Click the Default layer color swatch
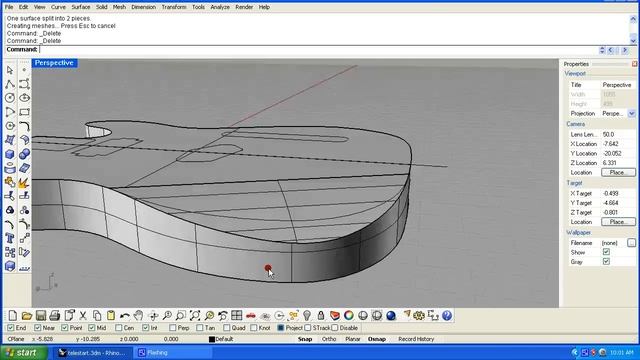The height and width of the screenshot is (360, 640). 212,339
